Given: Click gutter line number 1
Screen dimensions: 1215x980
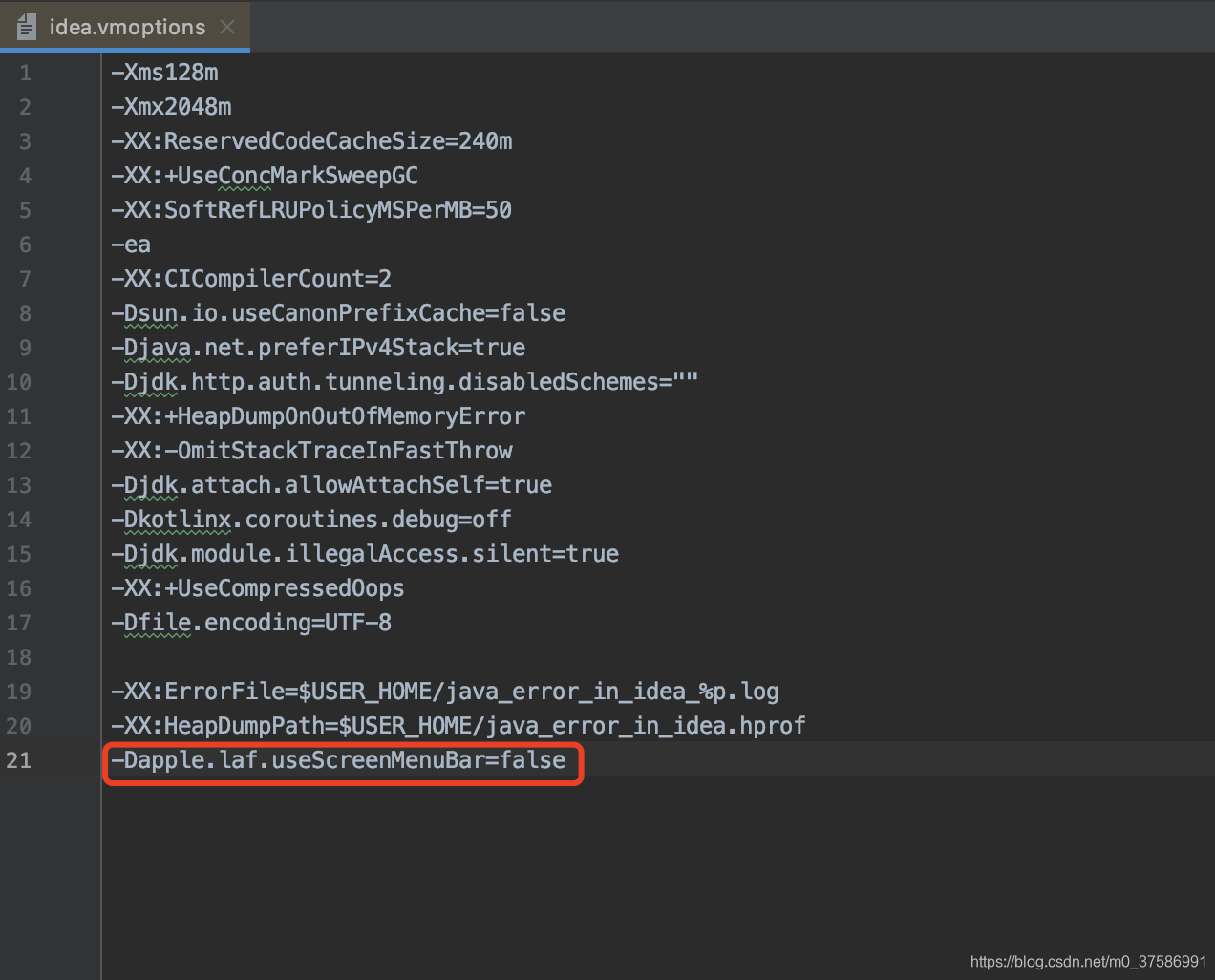Looking at the screenshot, I should [x=25, y=73].
